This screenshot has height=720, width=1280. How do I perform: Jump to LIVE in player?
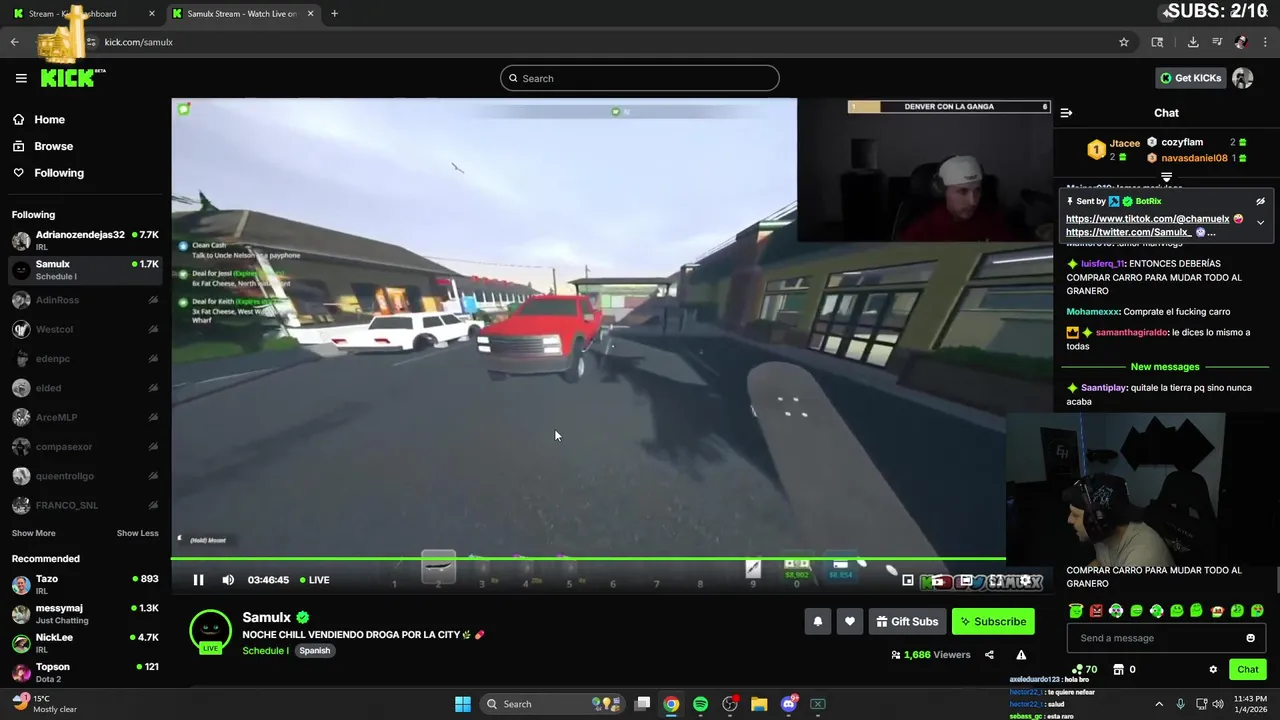pos(314,580)
